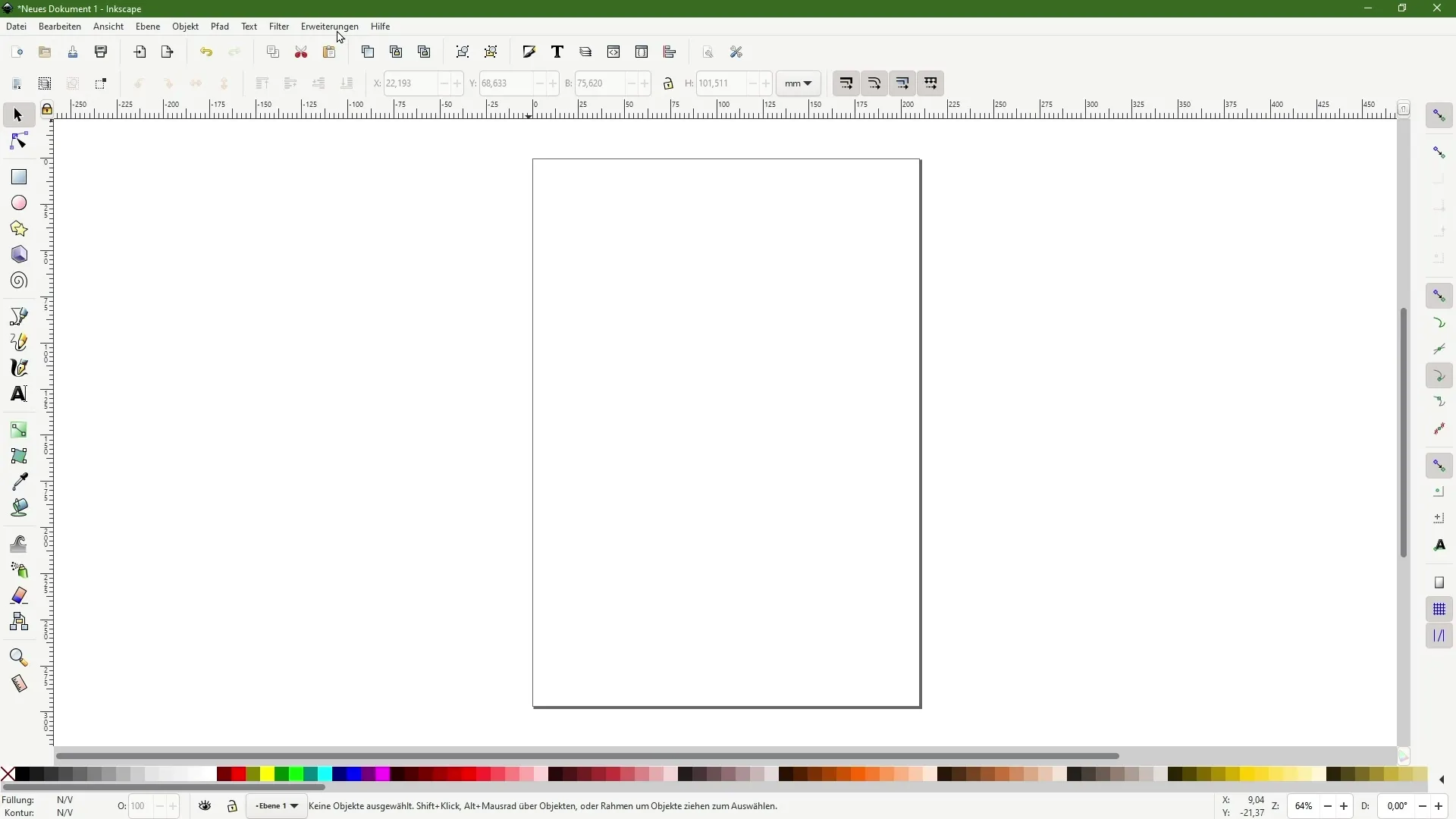
Task: Increase the X position value
Action: (457, 83)
